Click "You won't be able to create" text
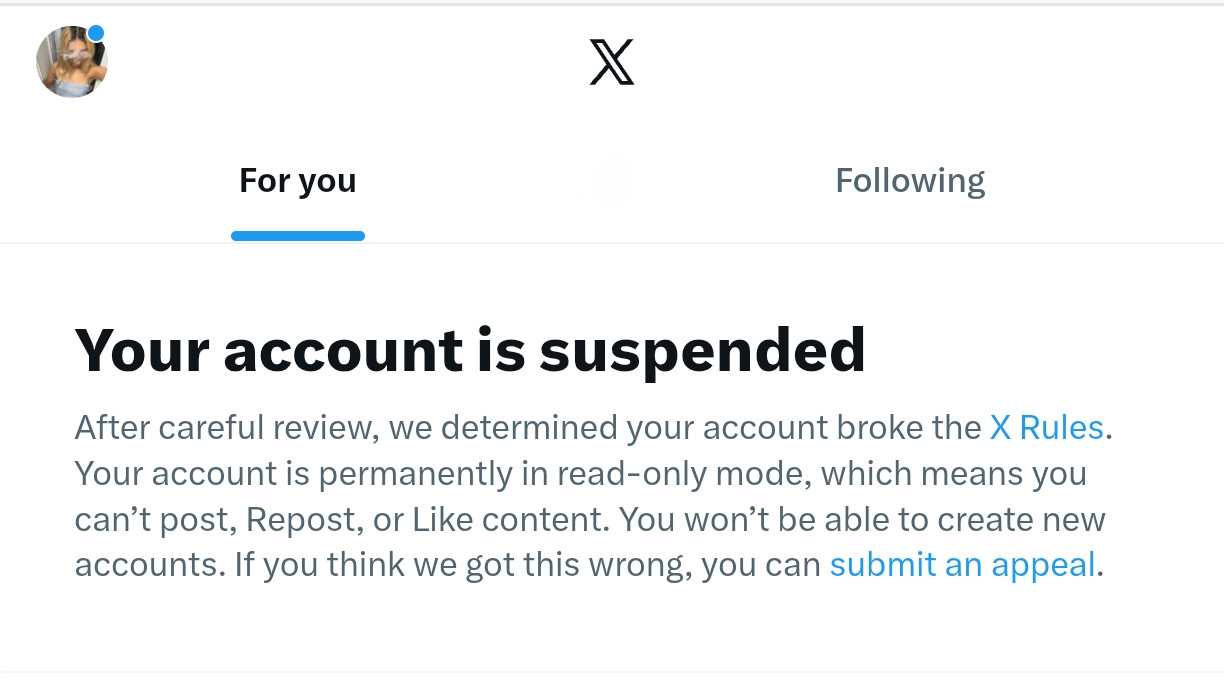Image resolution: width=1224 pixels, height=688 pixels. point(800,520)
